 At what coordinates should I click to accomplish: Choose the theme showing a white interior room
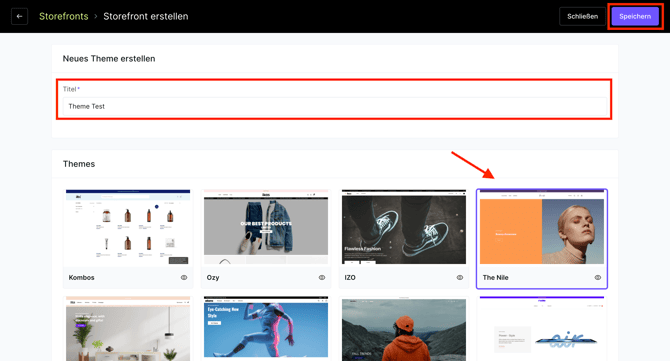pos(128,329)
